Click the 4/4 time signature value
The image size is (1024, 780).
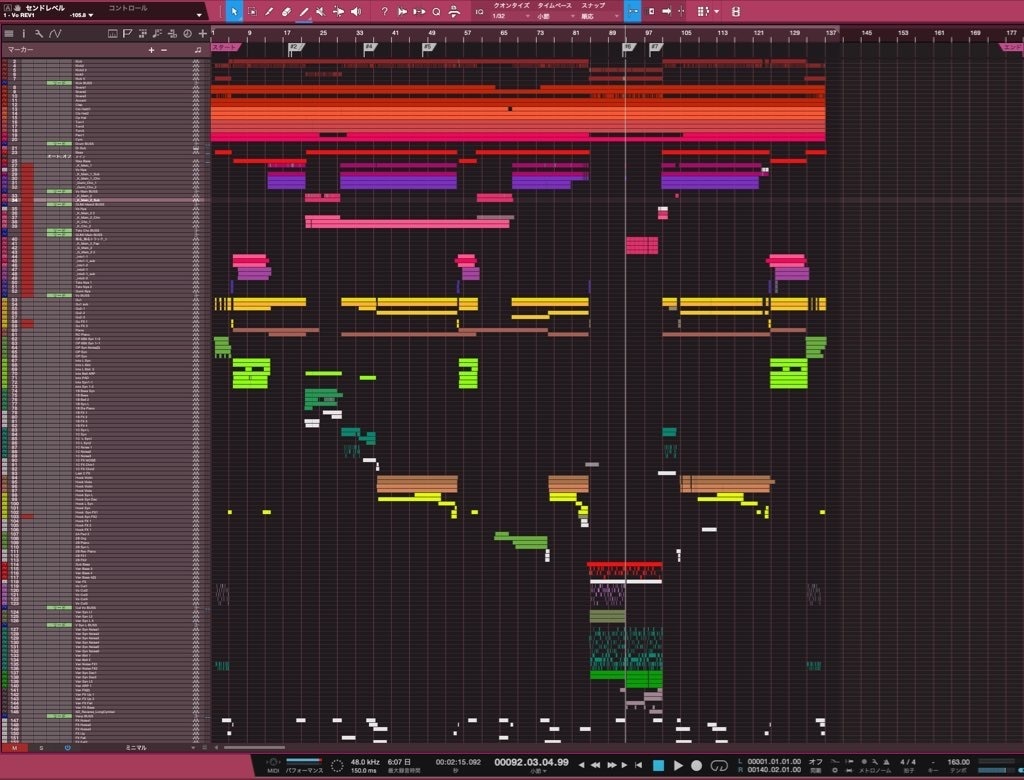tap(908, 762)
